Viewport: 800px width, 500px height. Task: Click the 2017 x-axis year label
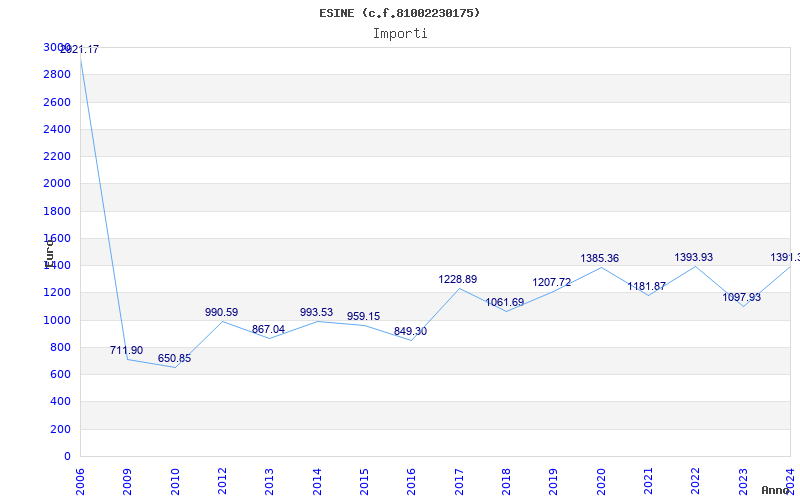(x=459, y=482)
